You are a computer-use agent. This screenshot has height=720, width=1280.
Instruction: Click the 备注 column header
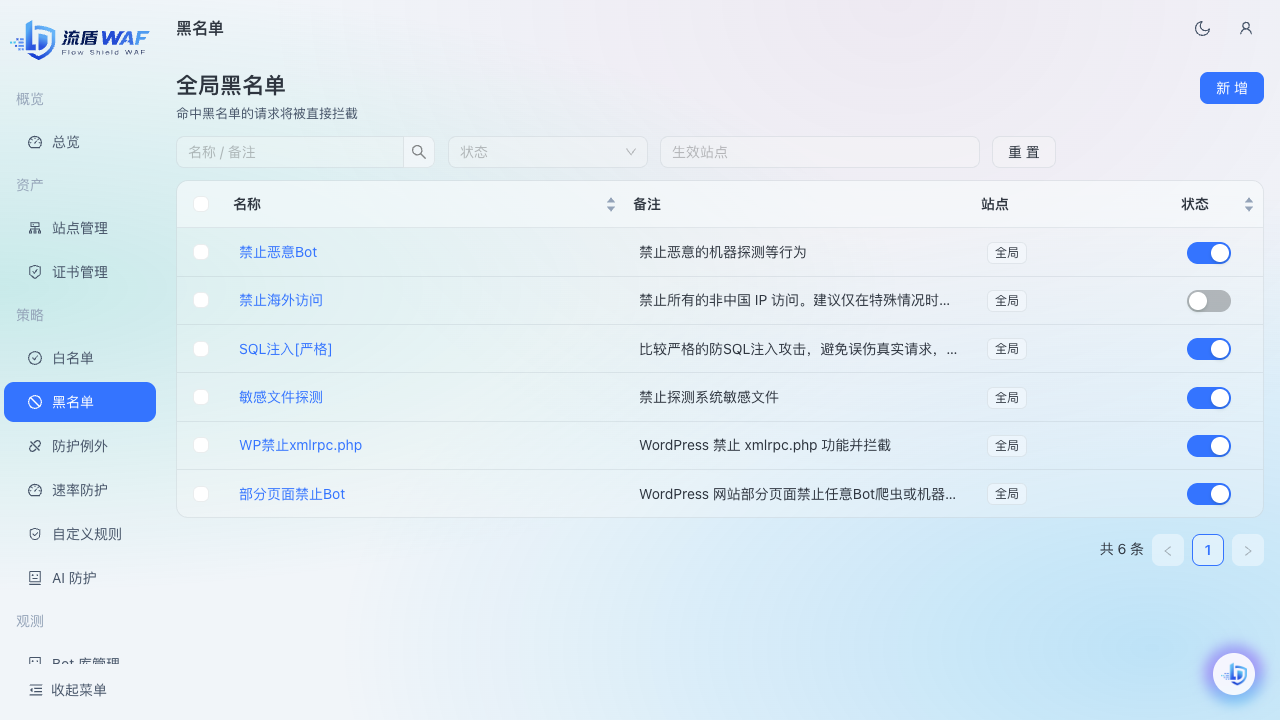[647, 204]
